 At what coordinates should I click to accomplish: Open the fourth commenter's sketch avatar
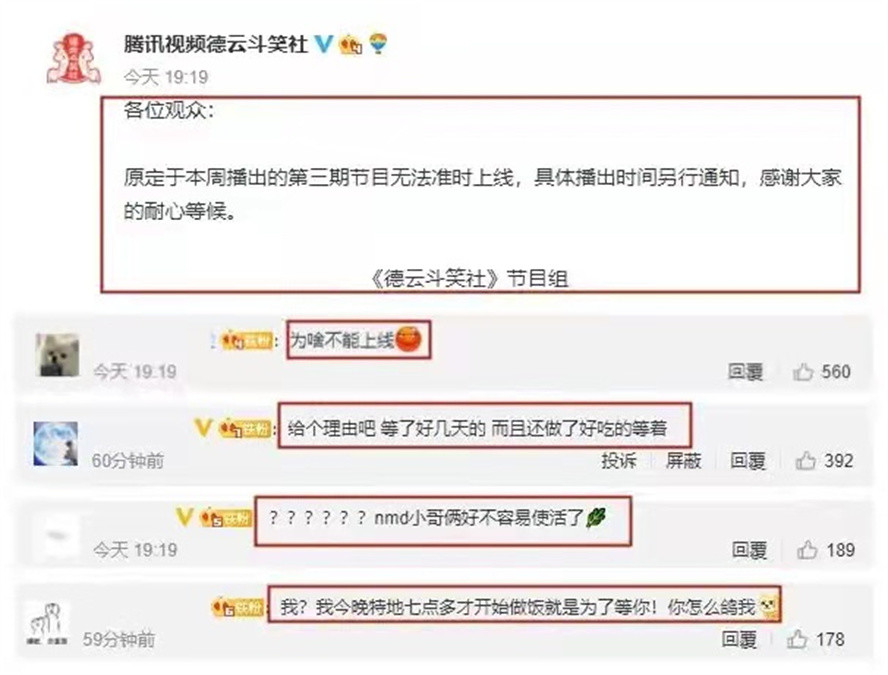[x=48, y=624]
